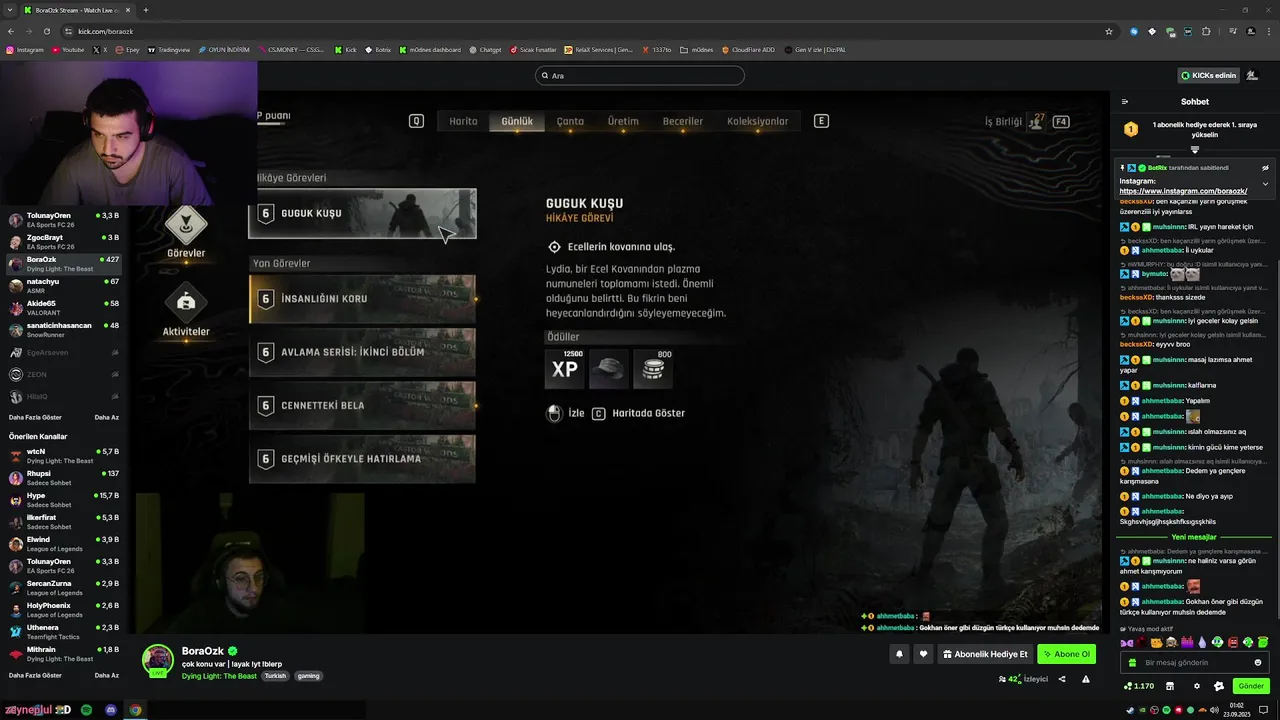Select the Üretim game tab
Viewport: 1280px width, 720px height.
pos(623,121)
